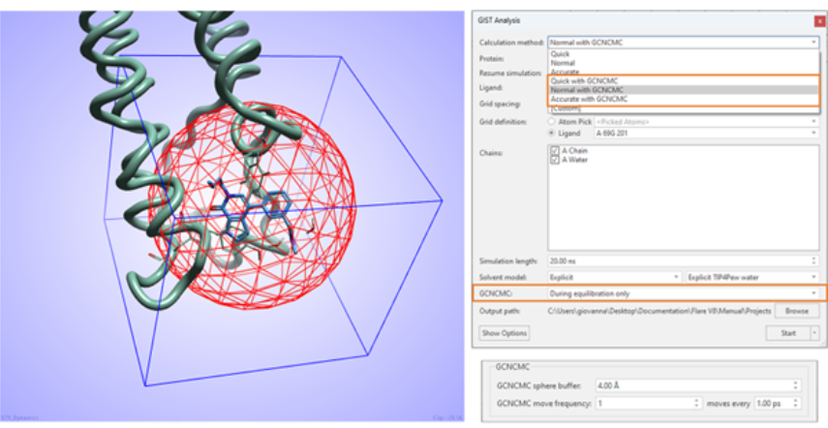Click the Browse button for output path
Viewport: 828px width, 428px height.
pos(796,311)
